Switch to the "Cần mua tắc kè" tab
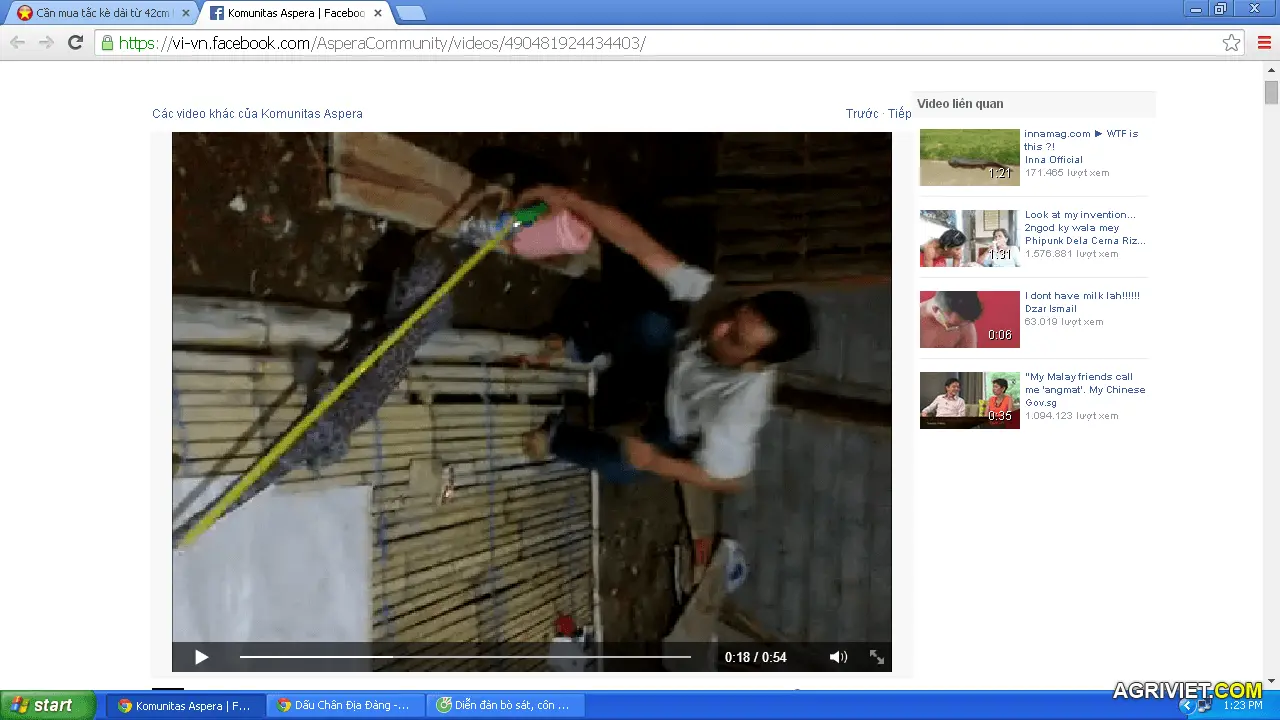This screenshot has height=720, width=1280. [x=100, y=13]
